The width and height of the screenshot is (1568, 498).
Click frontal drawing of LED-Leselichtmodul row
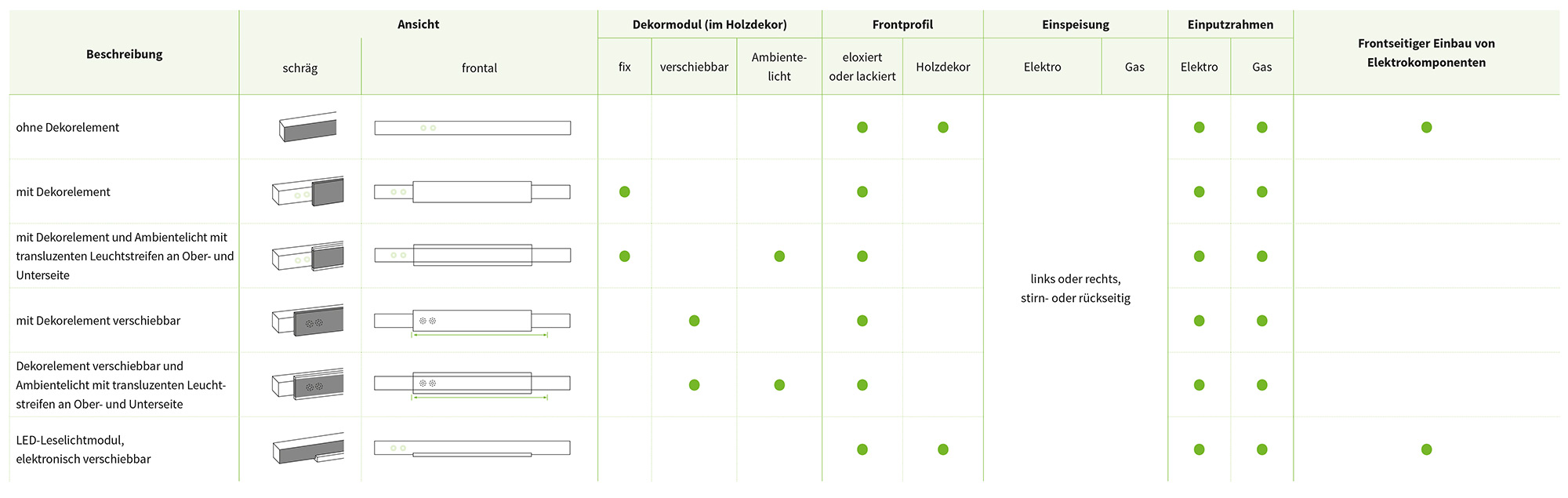[472, 449]
